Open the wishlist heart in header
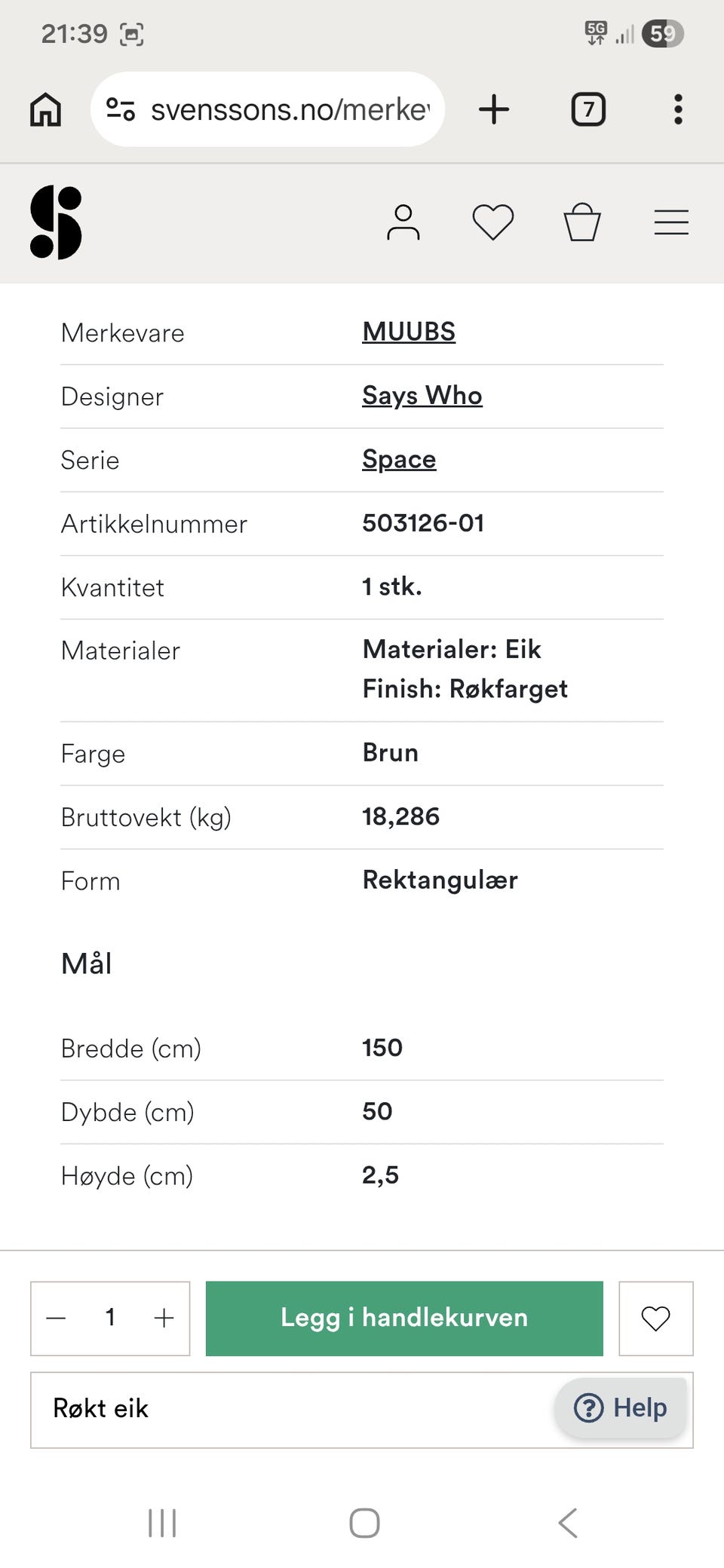Viewport: 724px width, 1568px height. point(493,222)
